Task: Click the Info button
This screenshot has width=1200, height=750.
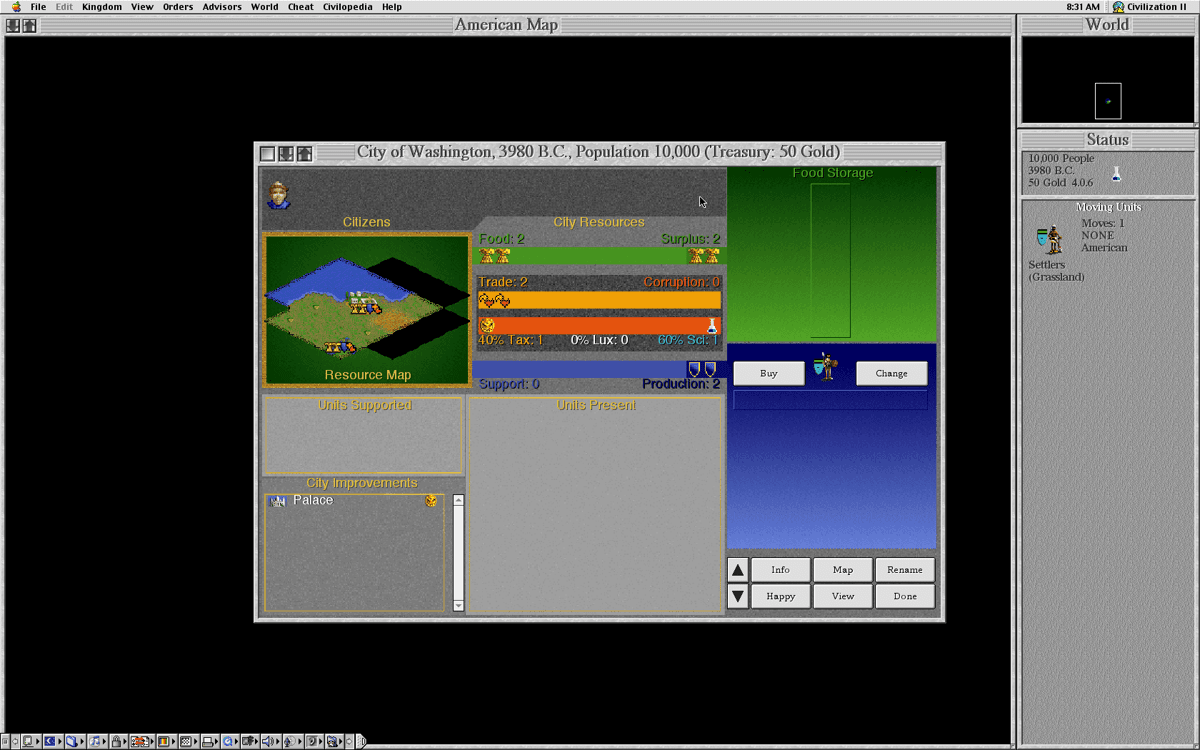Action: tap(781, 570)
